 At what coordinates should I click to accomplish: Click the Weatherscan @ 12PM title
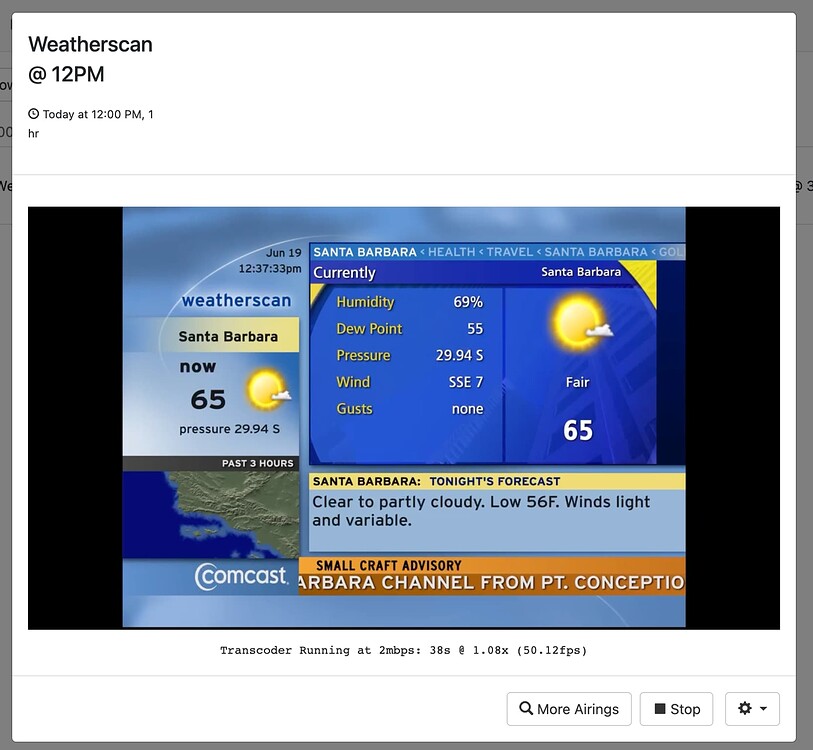[90, 58]
